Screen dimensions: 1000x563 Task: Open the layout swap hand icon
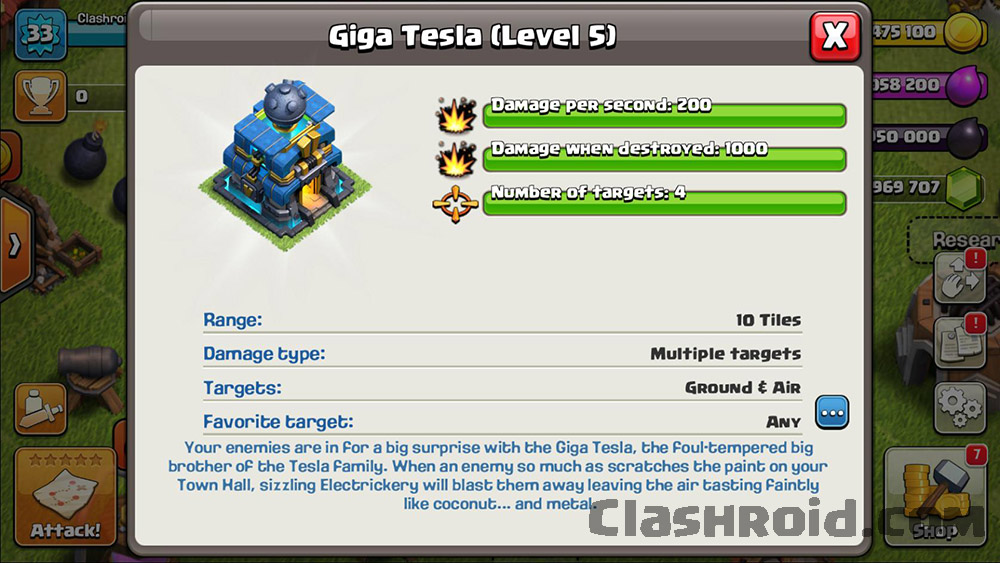(960, 278)
